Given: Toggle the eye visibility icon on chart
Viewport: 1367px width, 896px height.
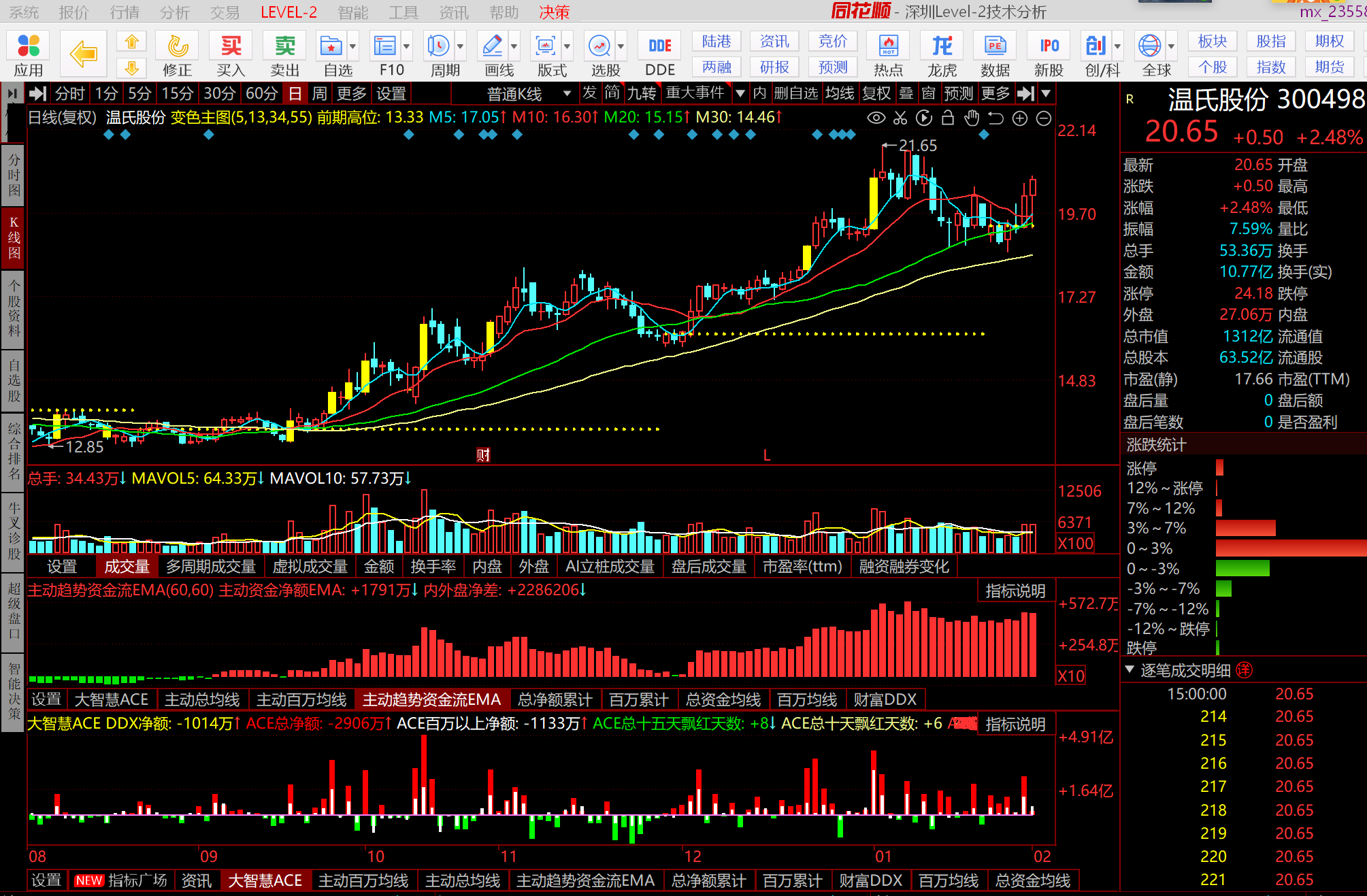Looking at the screenshot, I should (876, 118).
